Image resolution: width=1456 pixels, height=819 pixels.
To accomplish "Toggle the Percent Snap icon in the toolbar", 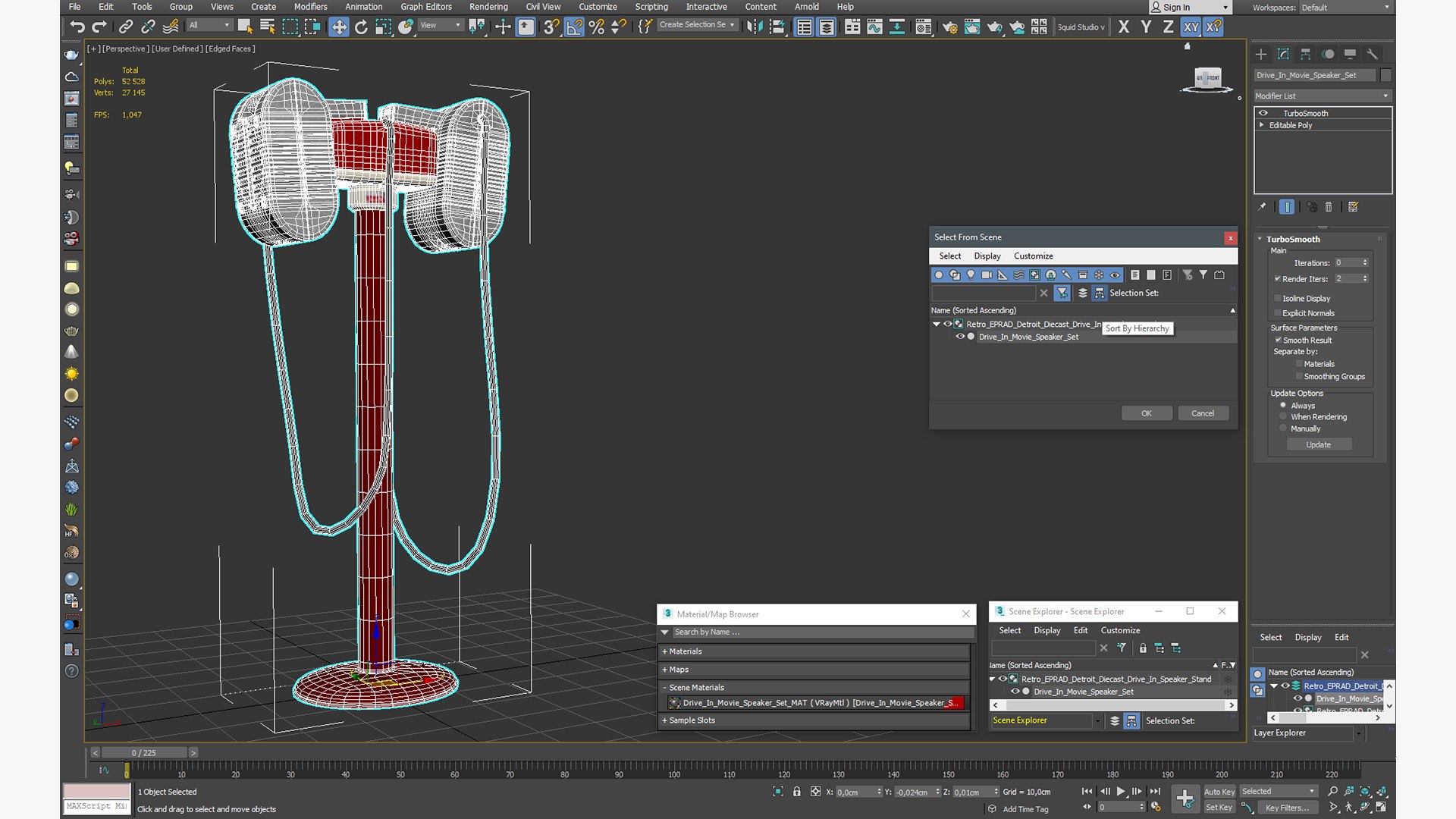I will (x=597, y=27).
